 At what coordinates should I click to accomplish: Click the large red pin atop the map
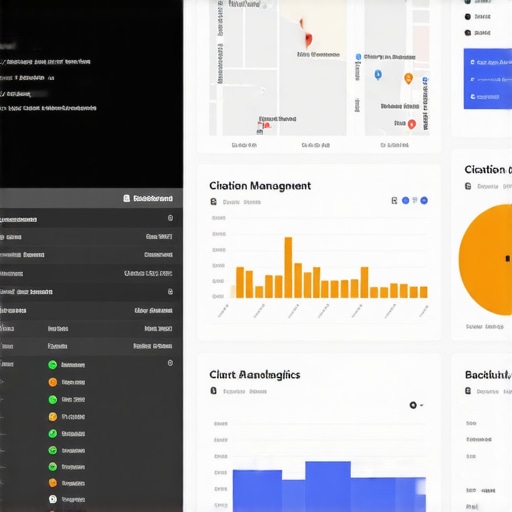pyautogui.click(x=308, y=39)
